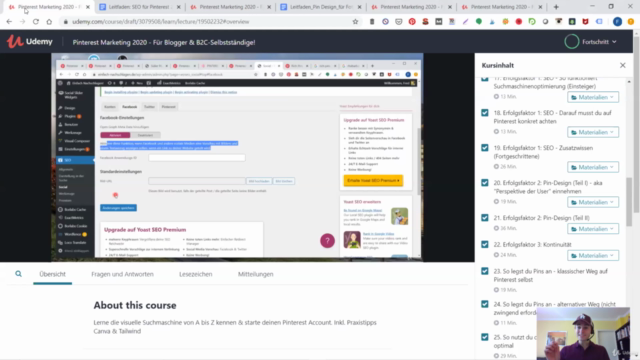Click the browser home icon

[49, 22]
